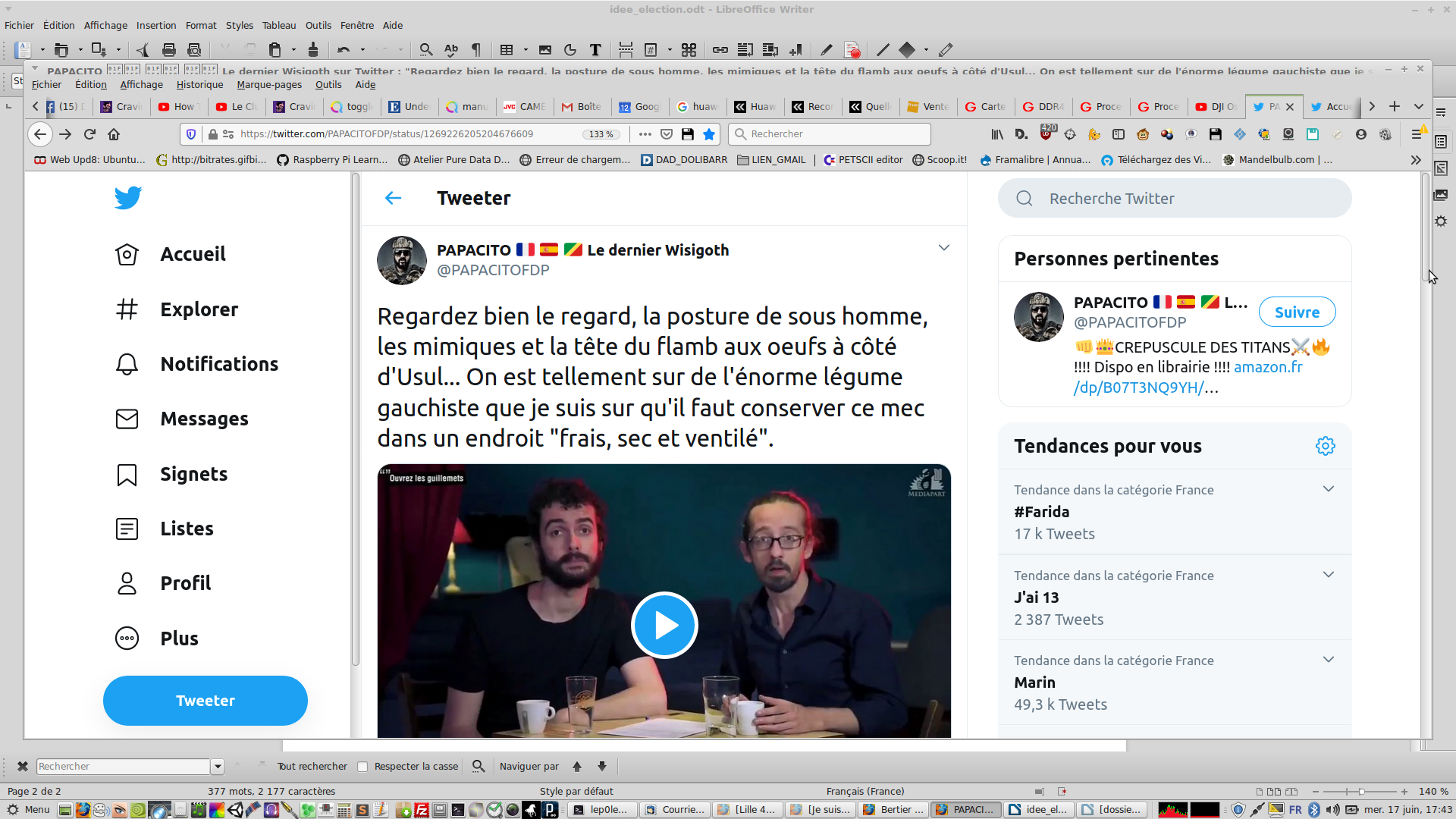1456x819 pixels.
Task: Click the Suivre follow button
Action: tap(1297, 312)
